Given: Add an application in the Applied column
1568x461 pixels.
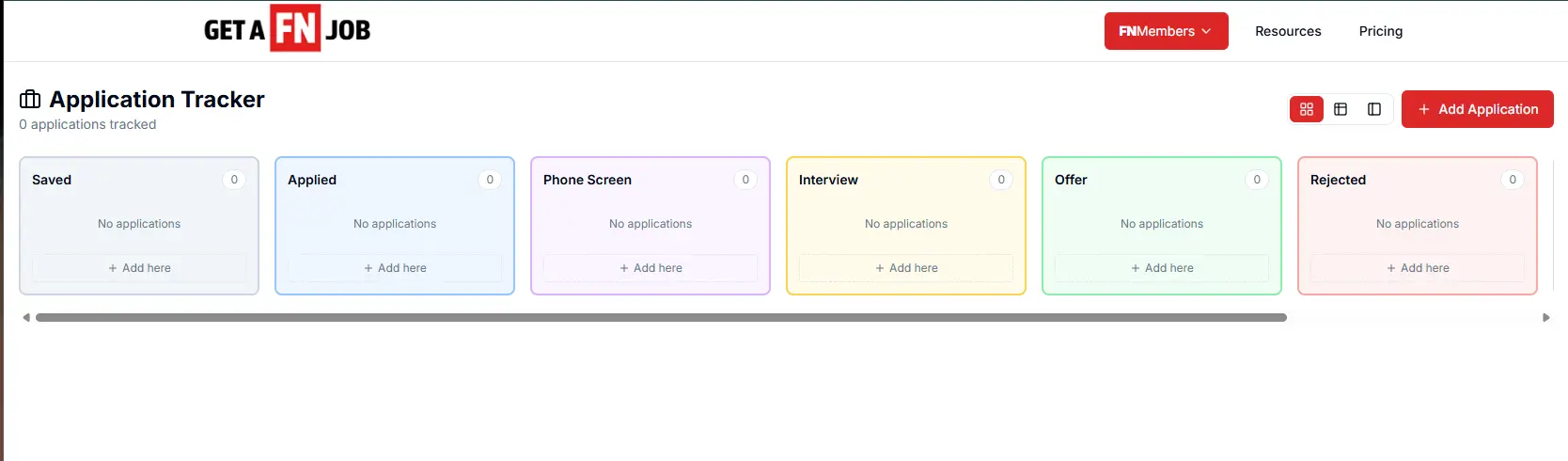Looking at the screenshot, I should 395,268.
